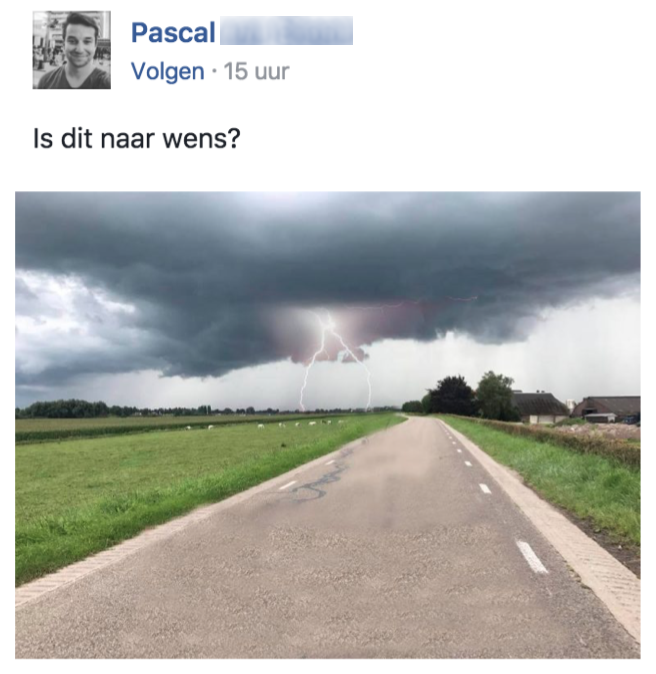Click the white dashed road marking

[x=532, y=557]
